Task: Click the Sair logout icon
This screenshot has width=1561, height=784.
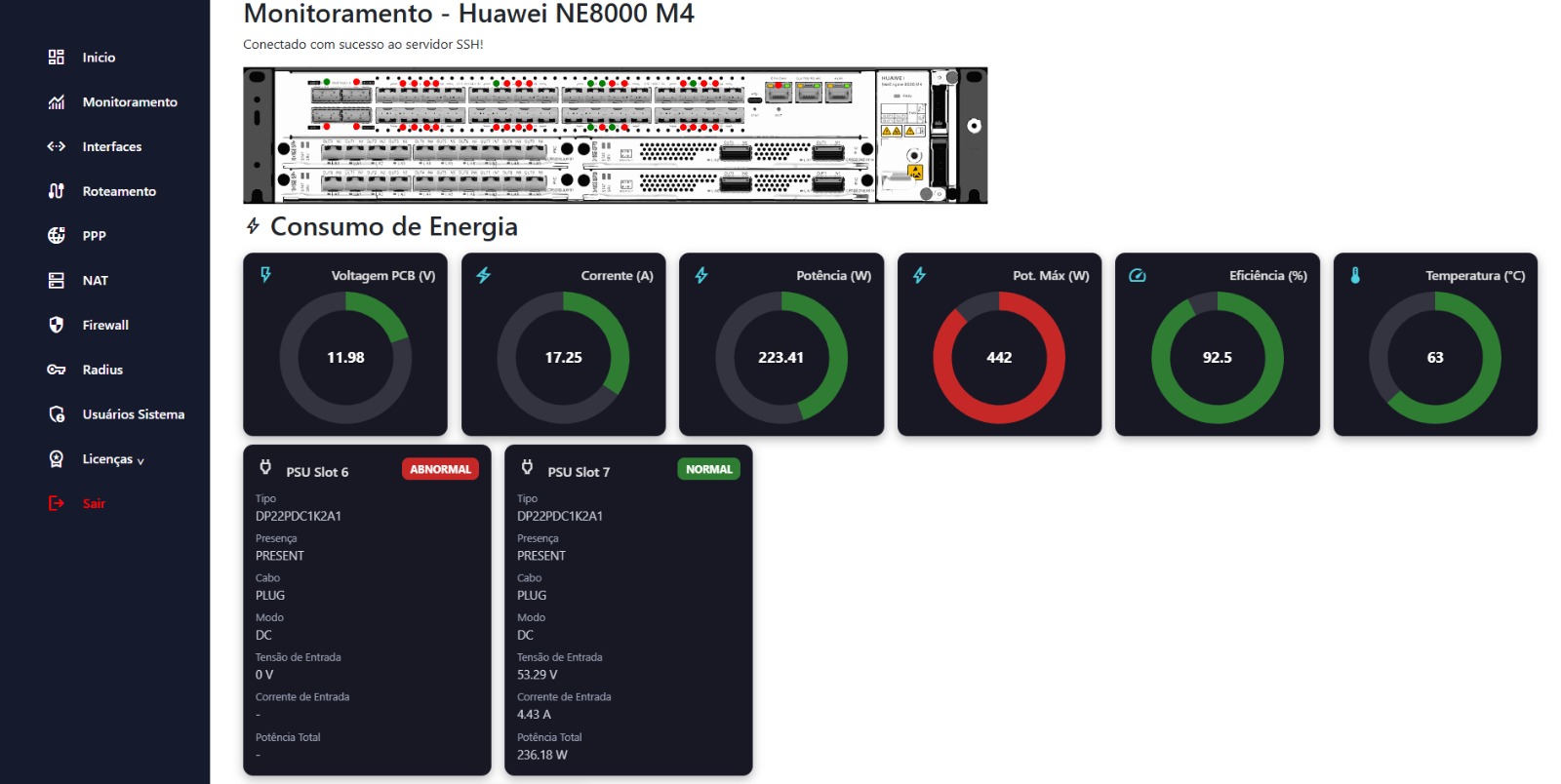Action: 57,503
